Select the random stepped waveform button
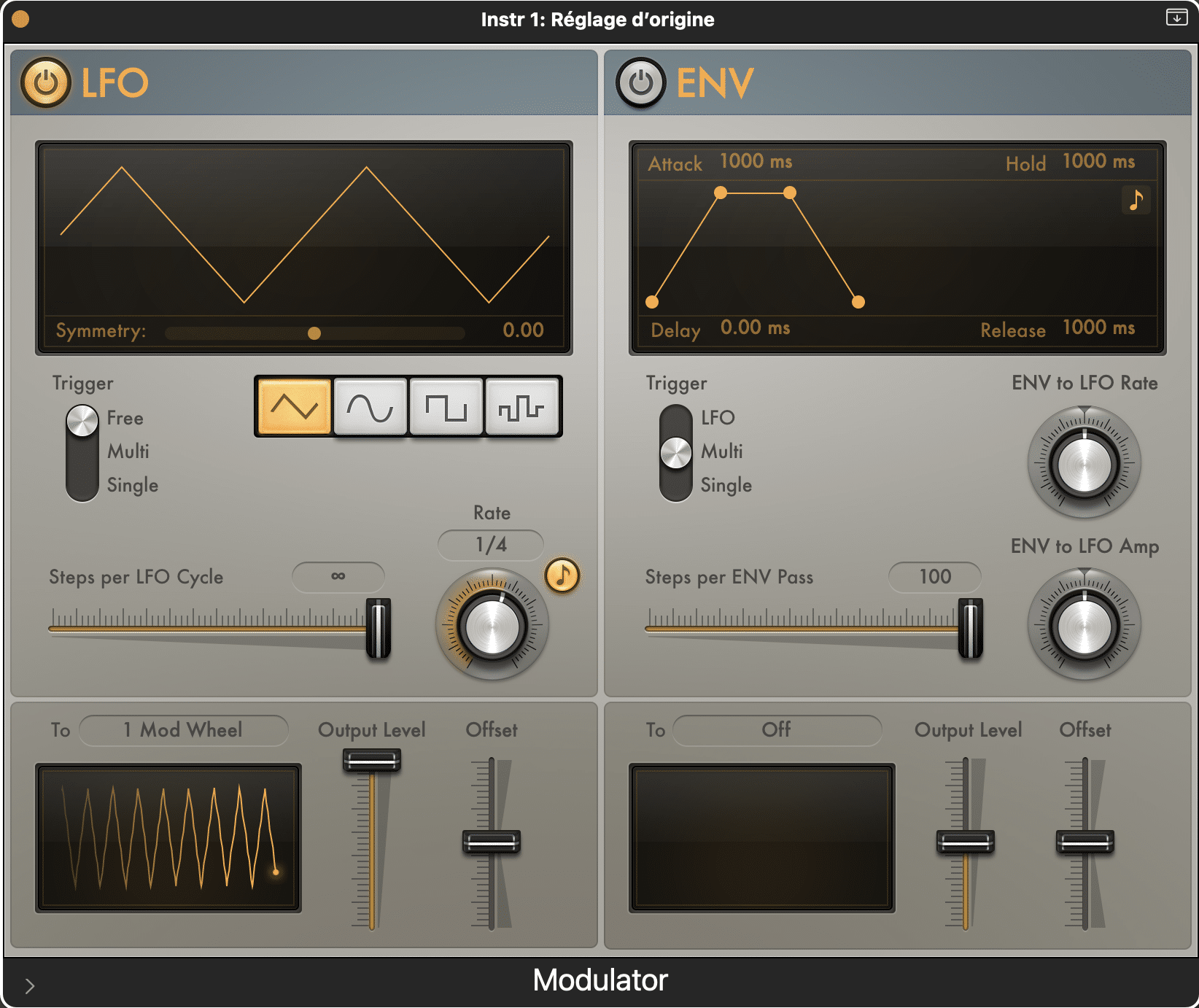Viewport: 1199px width, 1008px height. click(x=522, y=406)
